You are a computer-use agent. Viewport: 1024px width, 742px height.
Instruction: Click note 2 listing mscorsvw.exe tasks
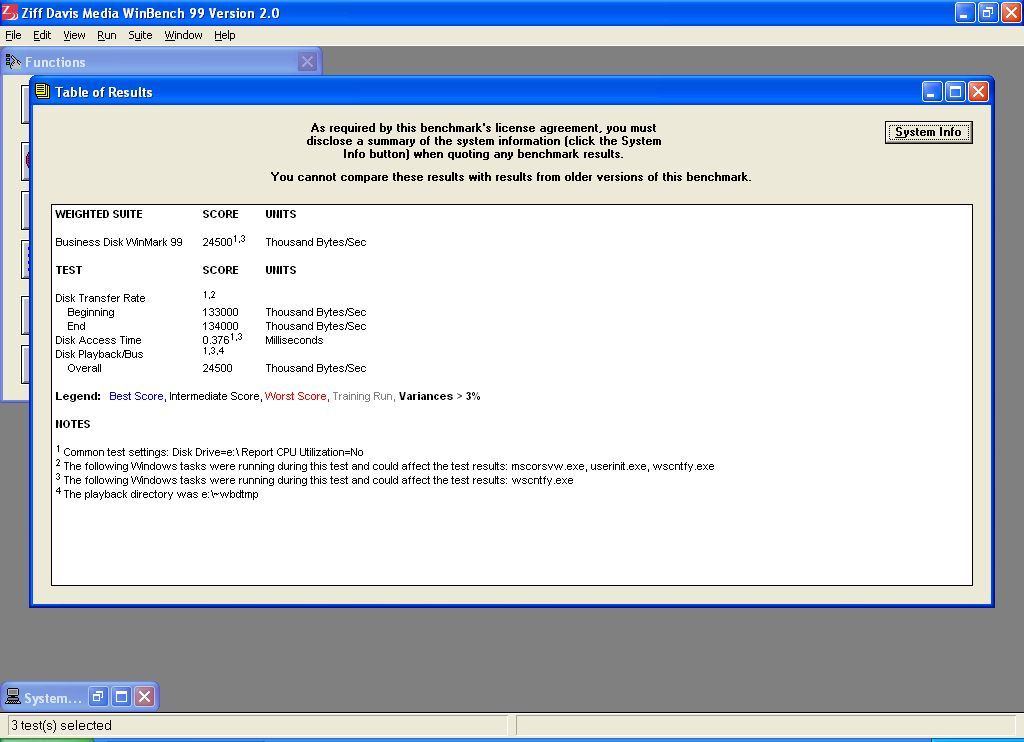(385, 466)
